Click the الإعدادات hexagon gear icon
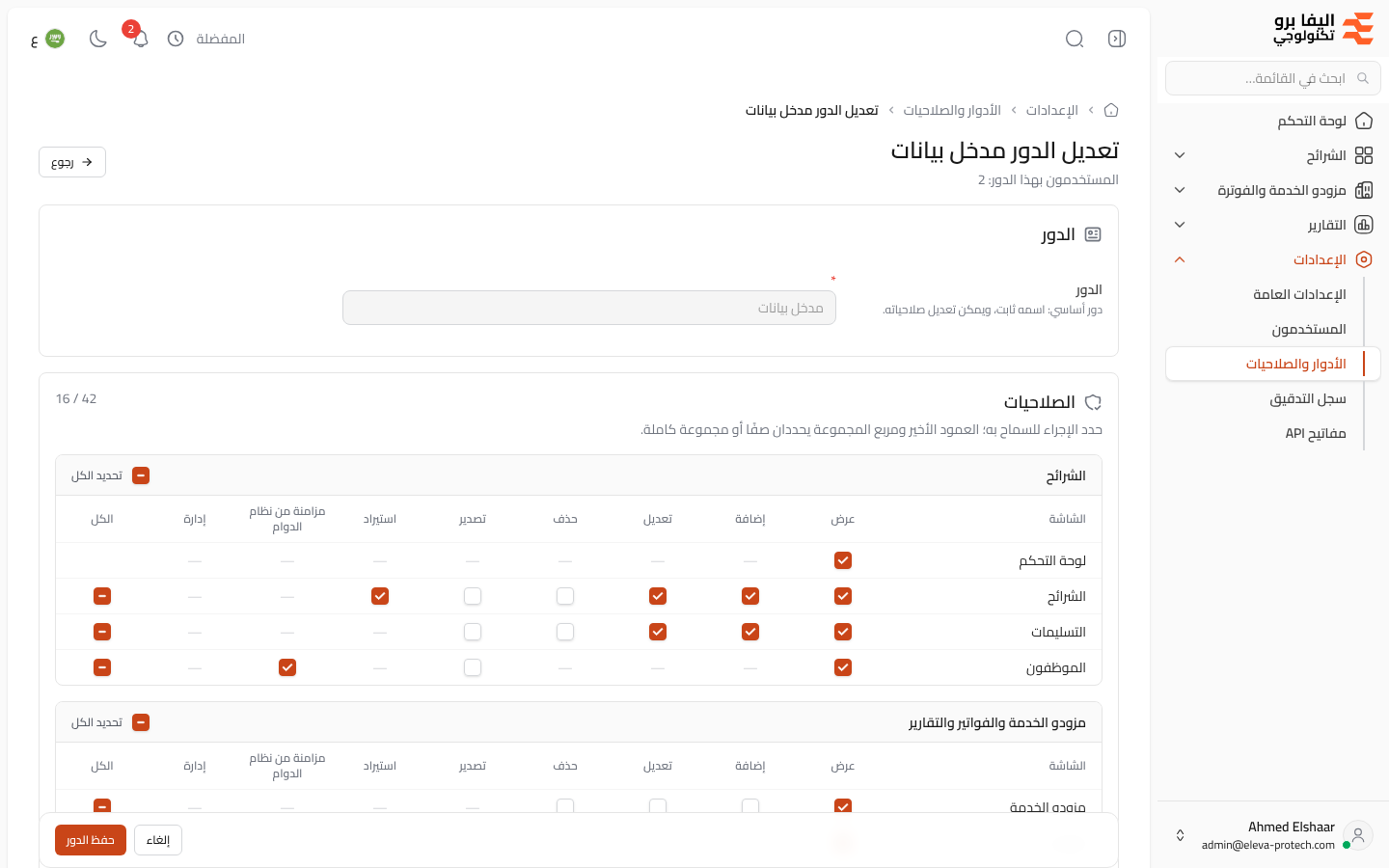This screenshot has height=868, width=1389. (1364, 259)
